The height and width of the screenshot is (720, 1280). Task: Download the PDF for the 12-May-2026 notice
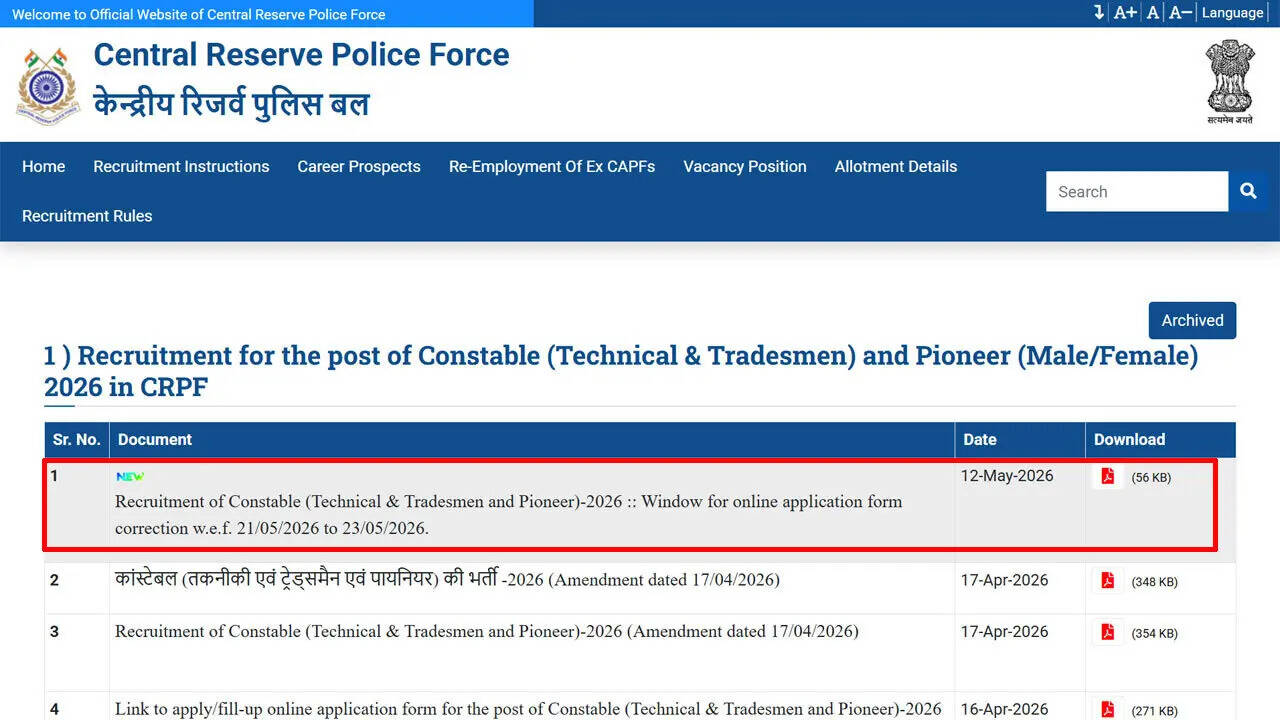click(1108, 476)
